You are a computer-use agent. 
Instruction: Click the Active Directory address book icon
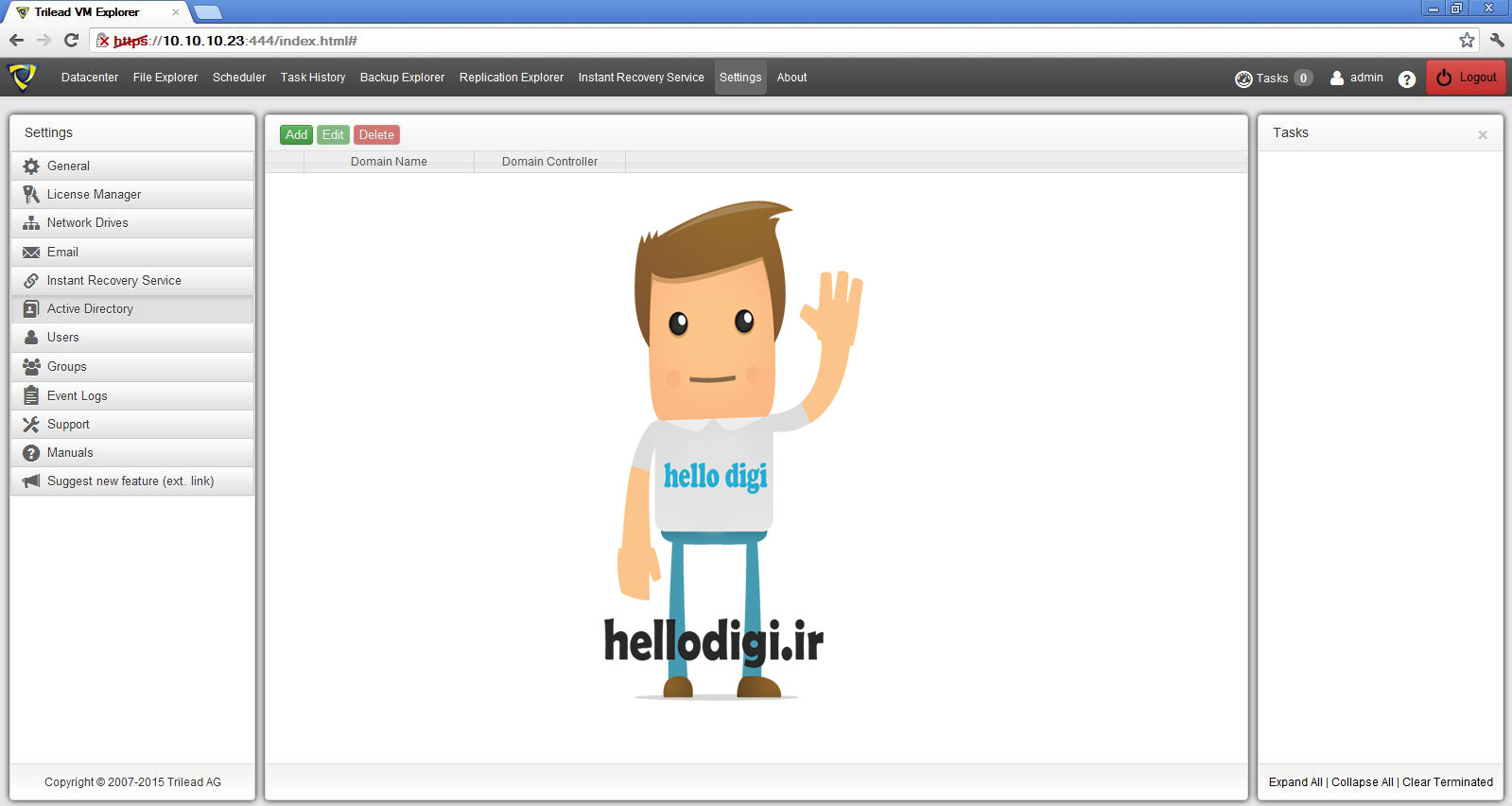(31, 309)
